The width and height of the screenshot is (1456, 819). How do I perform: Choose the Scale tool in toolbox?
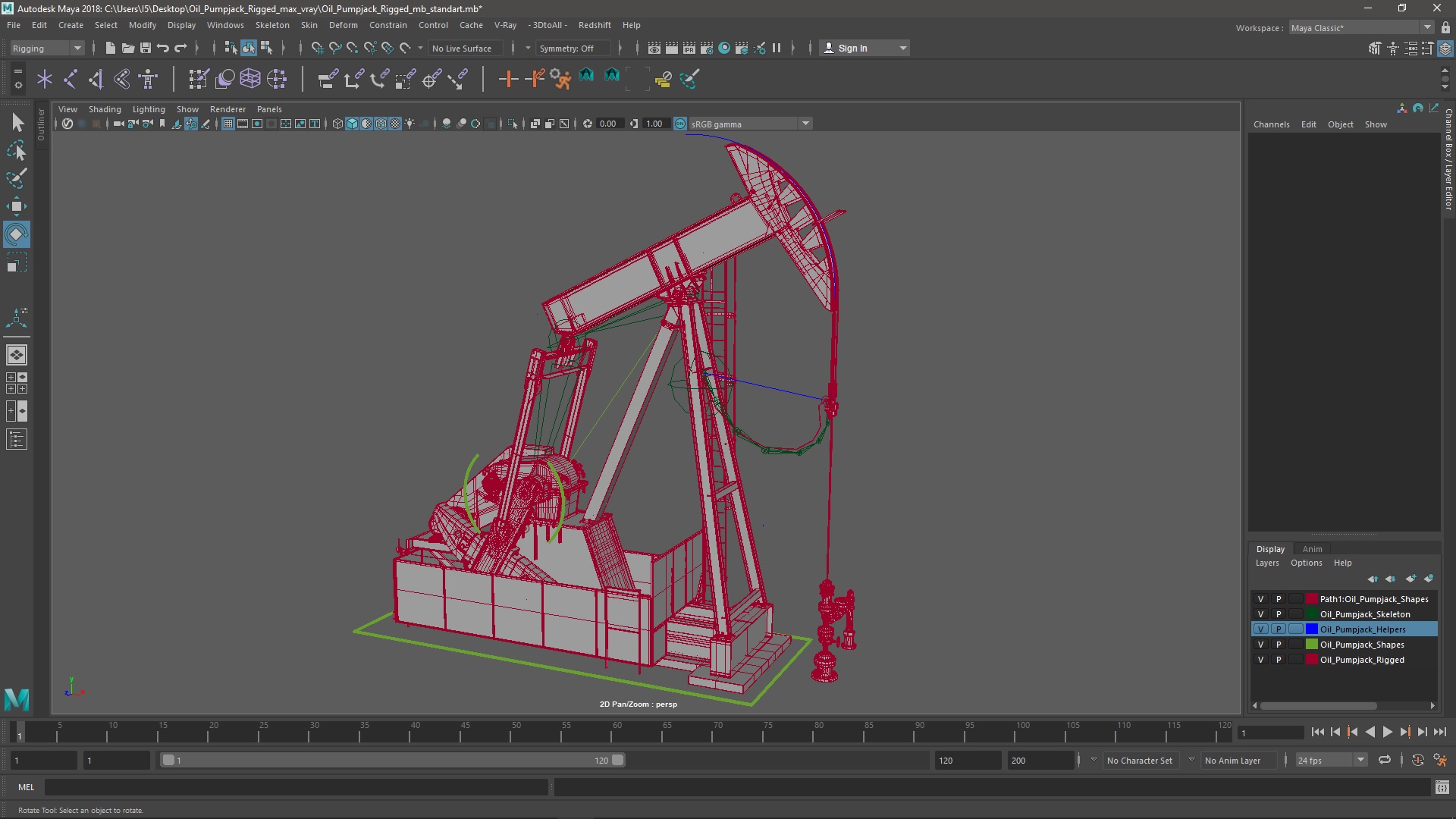coord(16,263)
